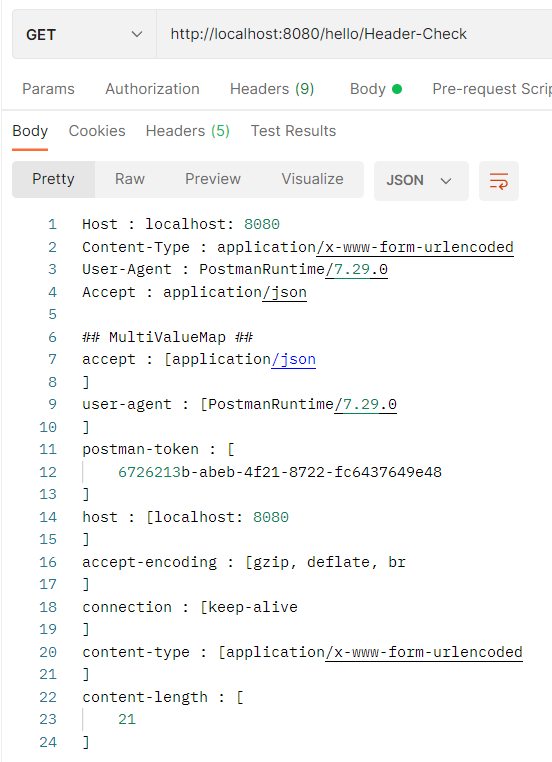The image size is (552, 762).
Task: Click the /json link on line 7
Action: coord(293,360)
